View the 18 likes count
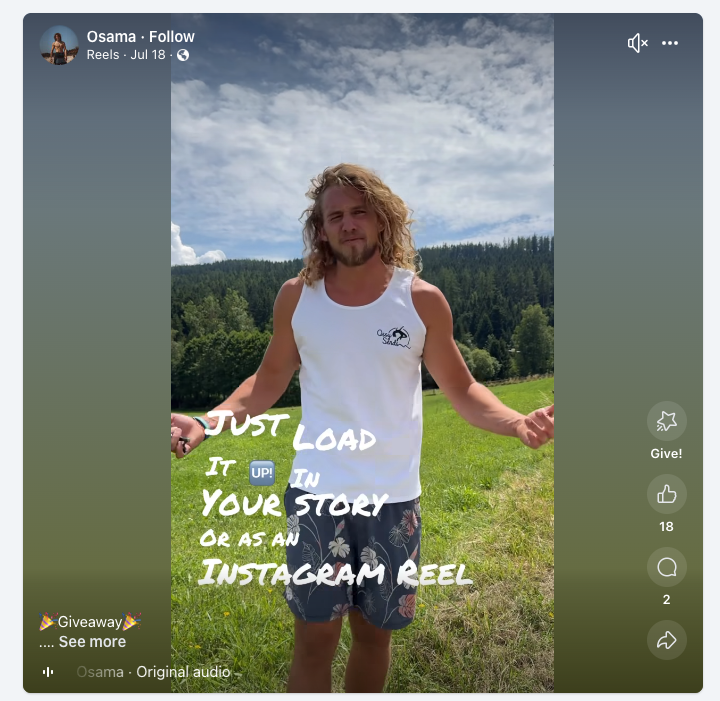 (666, 527)
